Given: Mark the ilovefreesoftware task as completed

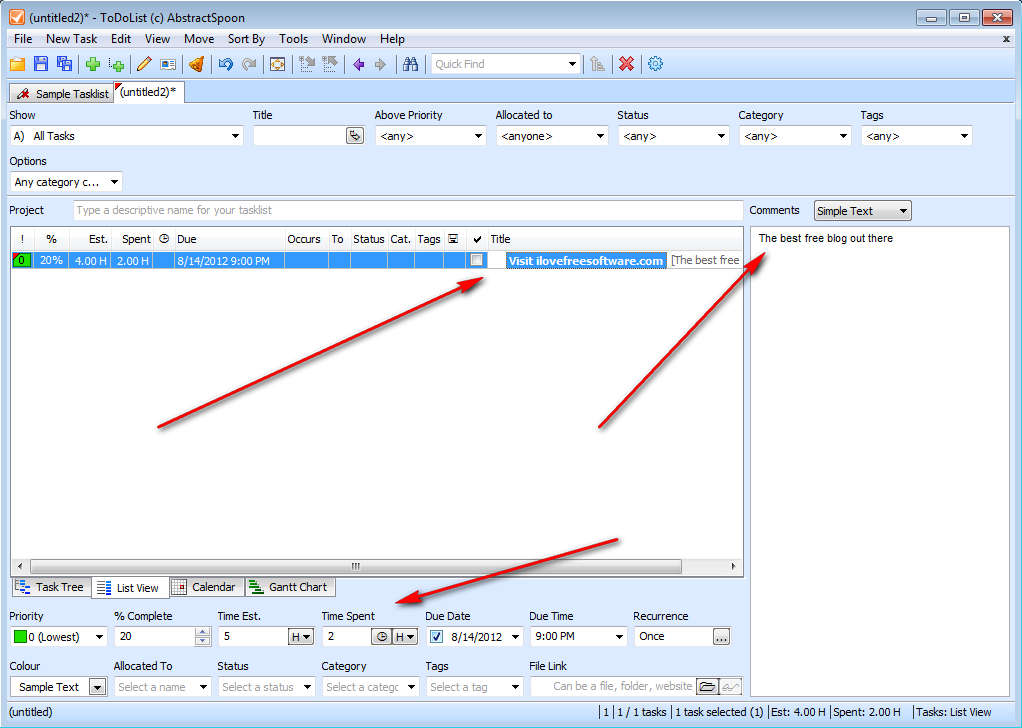Looking at the screenshot, I should coord(477,260).
